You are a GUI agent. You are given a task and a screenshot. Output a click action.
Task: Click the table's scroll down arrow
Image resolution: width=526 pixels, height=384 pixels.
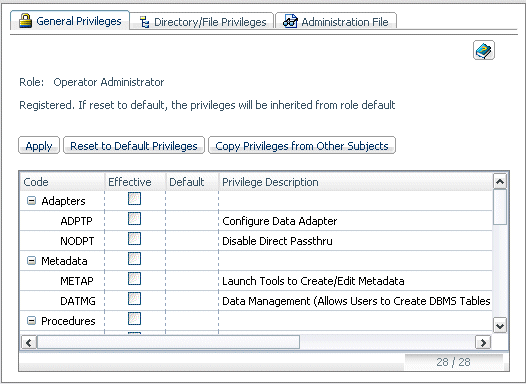tap(500, 326)
